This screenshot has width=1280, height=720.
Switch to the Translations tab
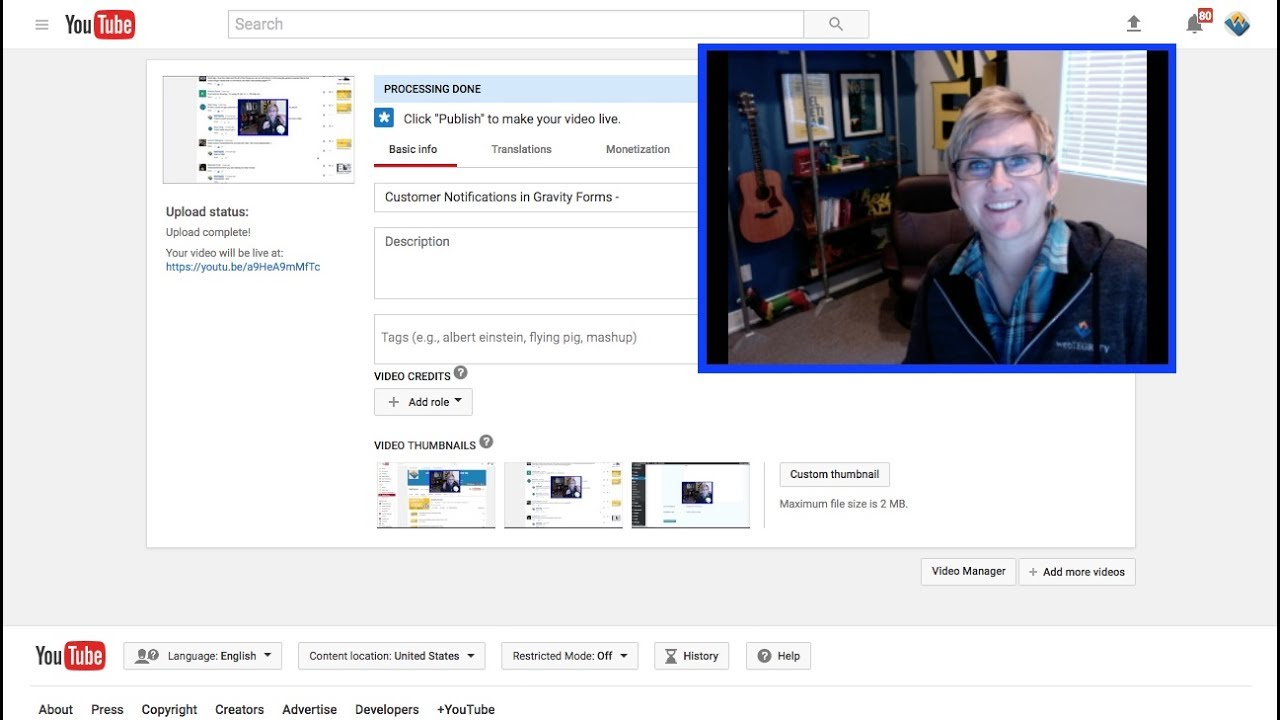tap(521, 149)
